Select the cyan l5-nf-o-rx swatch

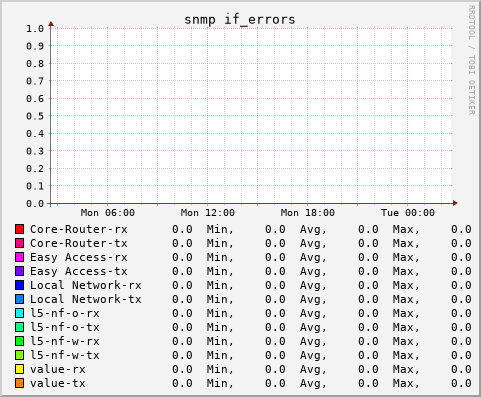20,313
